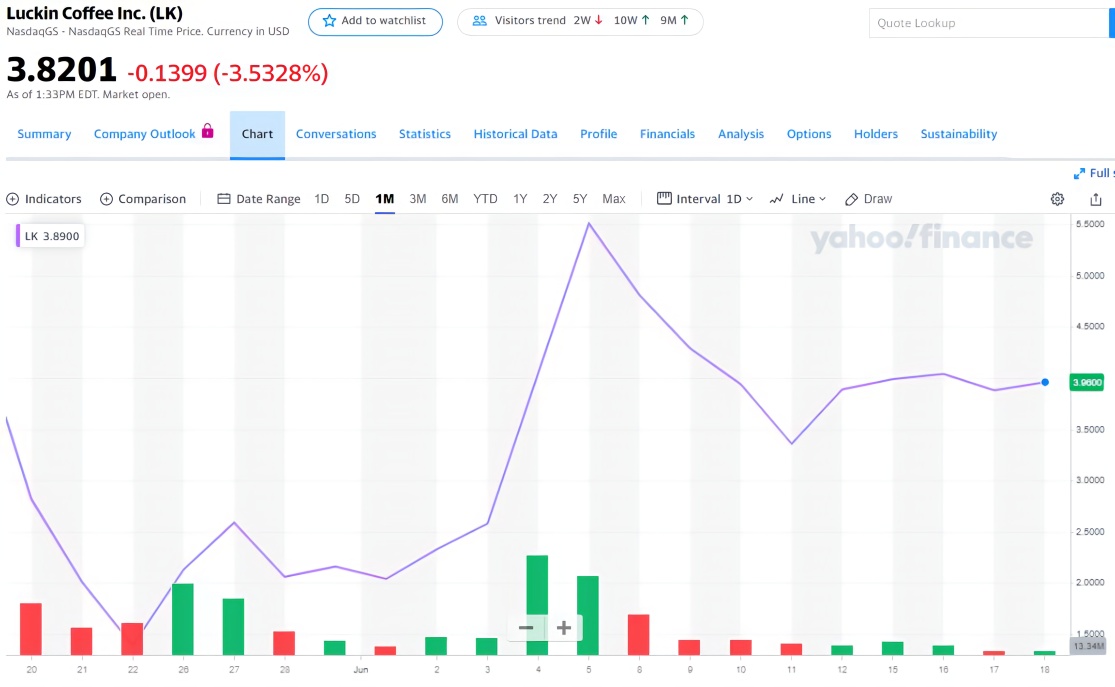Click Add to watchlist button
This screenshot has width=1115, height=687.
pos(375,21)
